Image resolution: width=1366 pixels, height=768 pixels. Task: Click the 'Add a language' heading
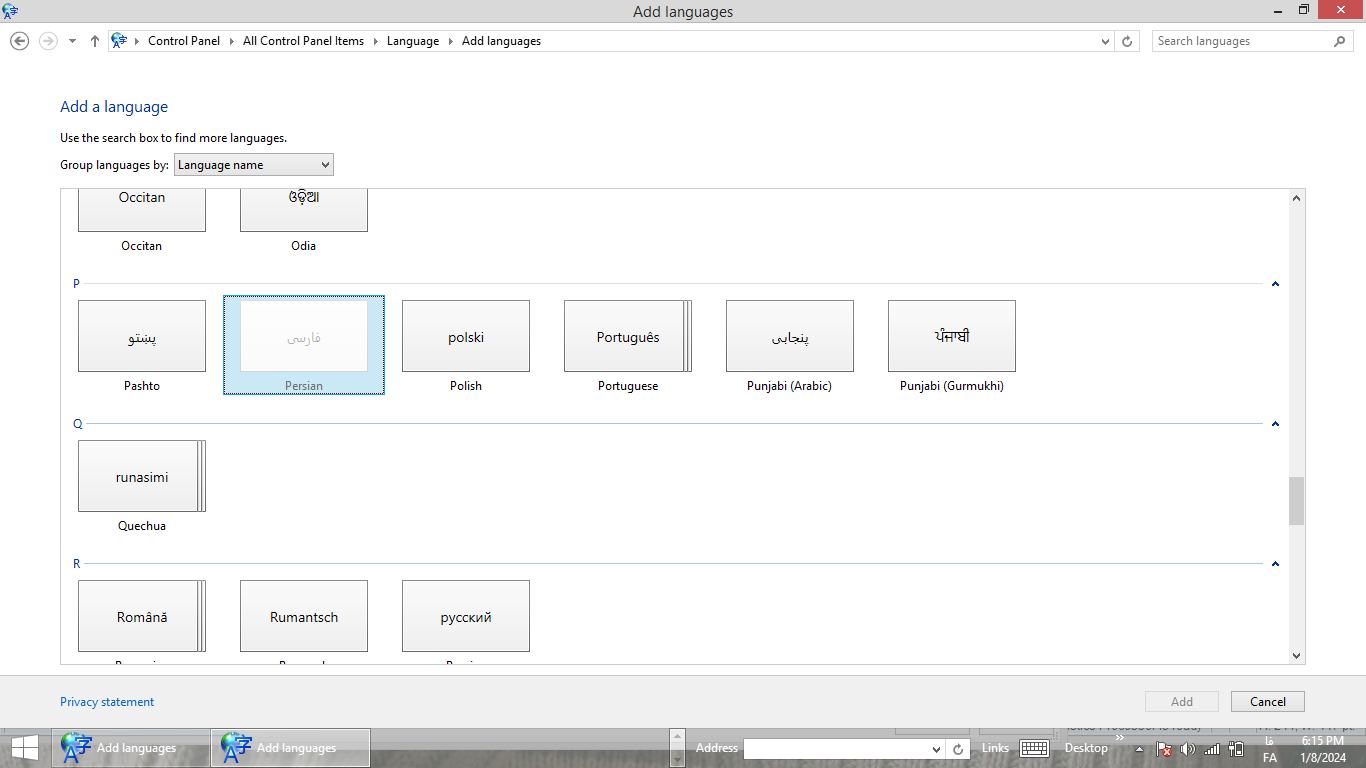pyautogui.click(x=114, y=107)
